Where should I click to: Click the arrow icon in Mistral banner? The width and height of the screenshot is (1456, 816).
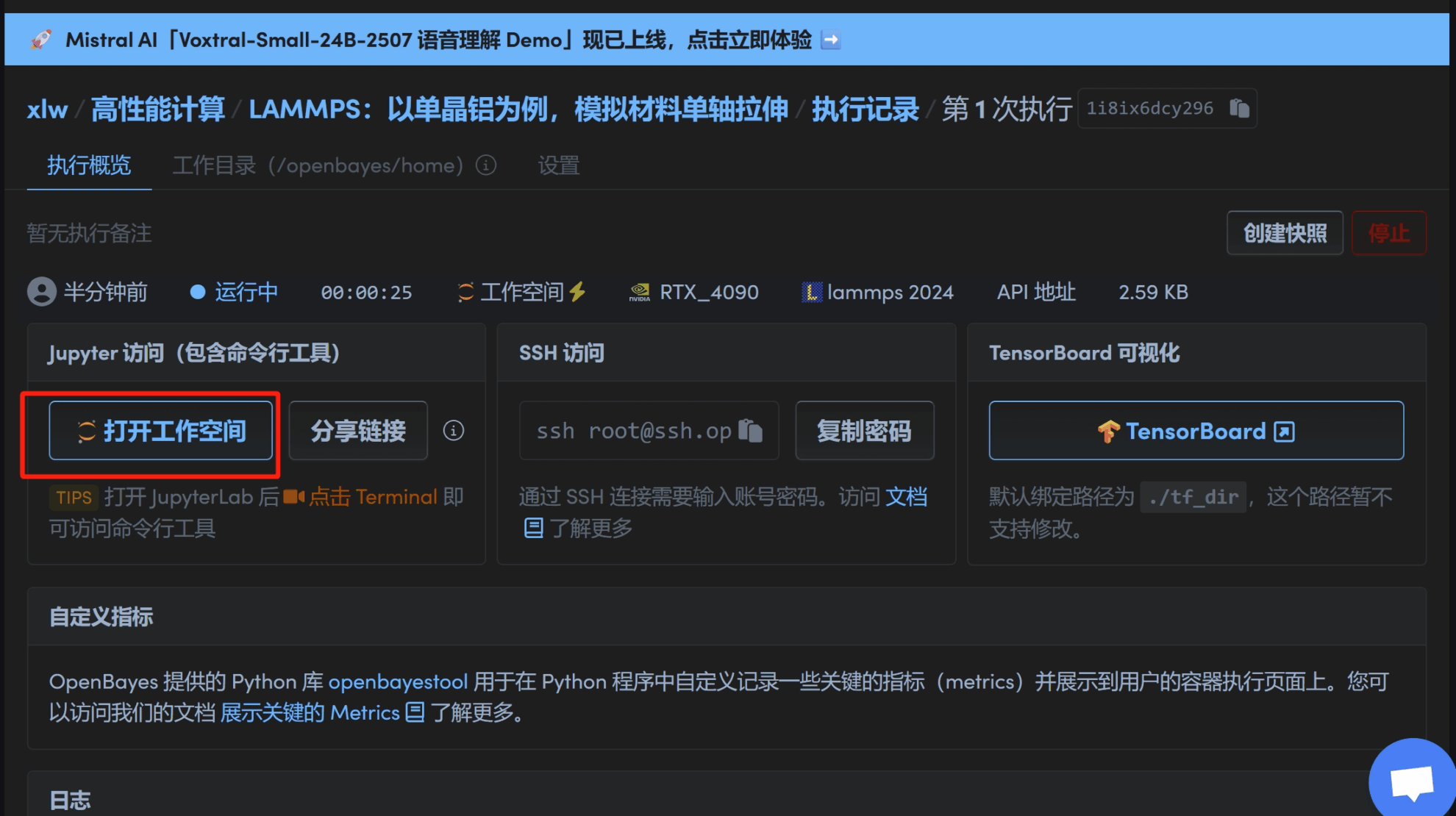coord(830,40)
